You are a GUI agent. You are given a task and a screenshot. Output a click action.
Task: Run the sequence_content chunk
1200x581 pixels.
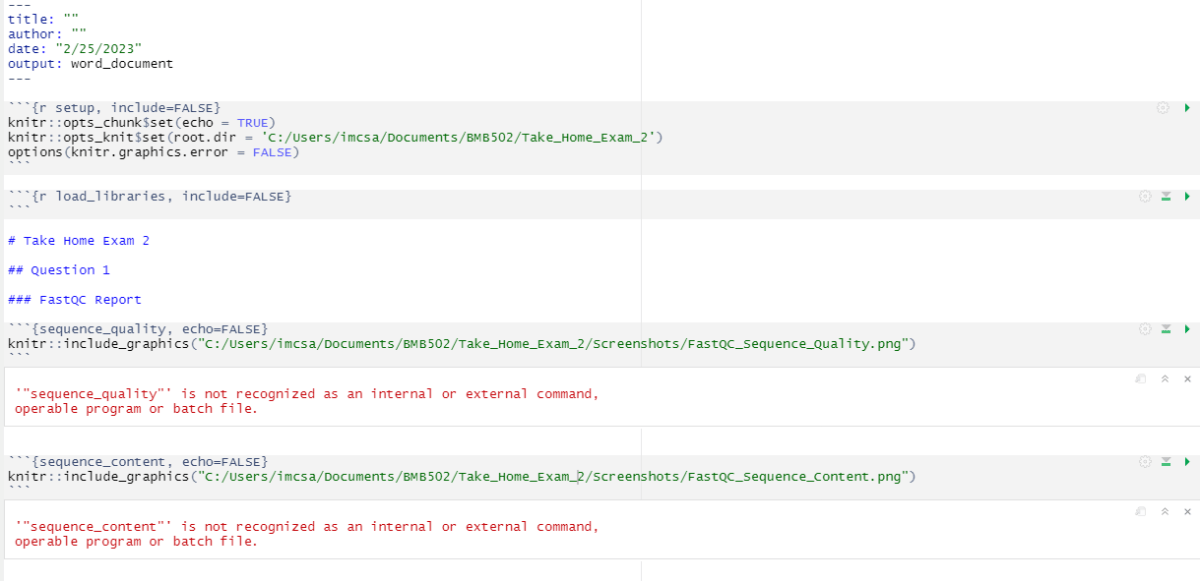1187,462
